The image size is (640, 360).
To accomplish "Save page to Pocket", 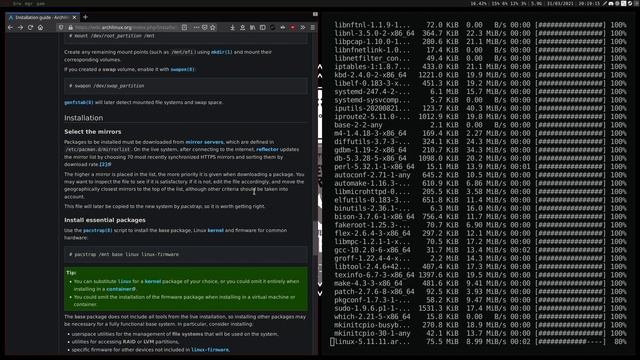I will tap(204, 27).
